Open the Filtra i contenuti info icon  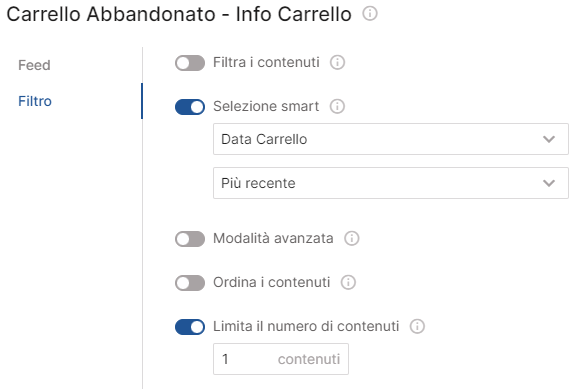tap(337, 63)
